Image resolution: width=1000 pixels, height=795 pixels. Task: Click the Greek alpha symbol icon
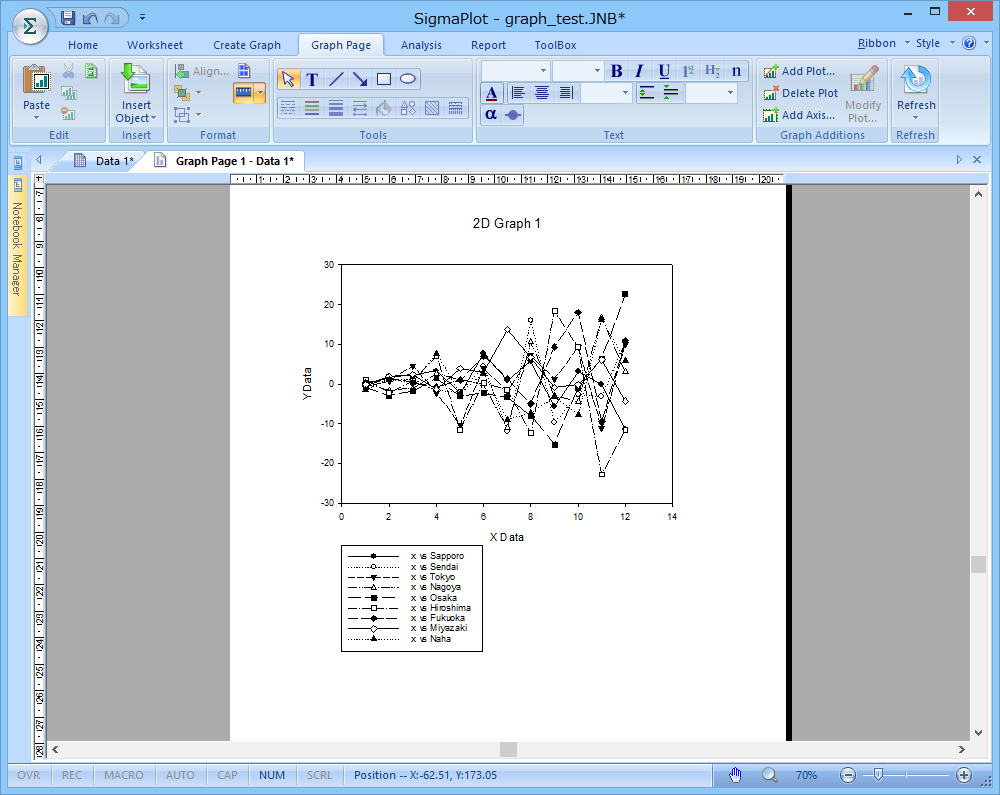[491, 114]
